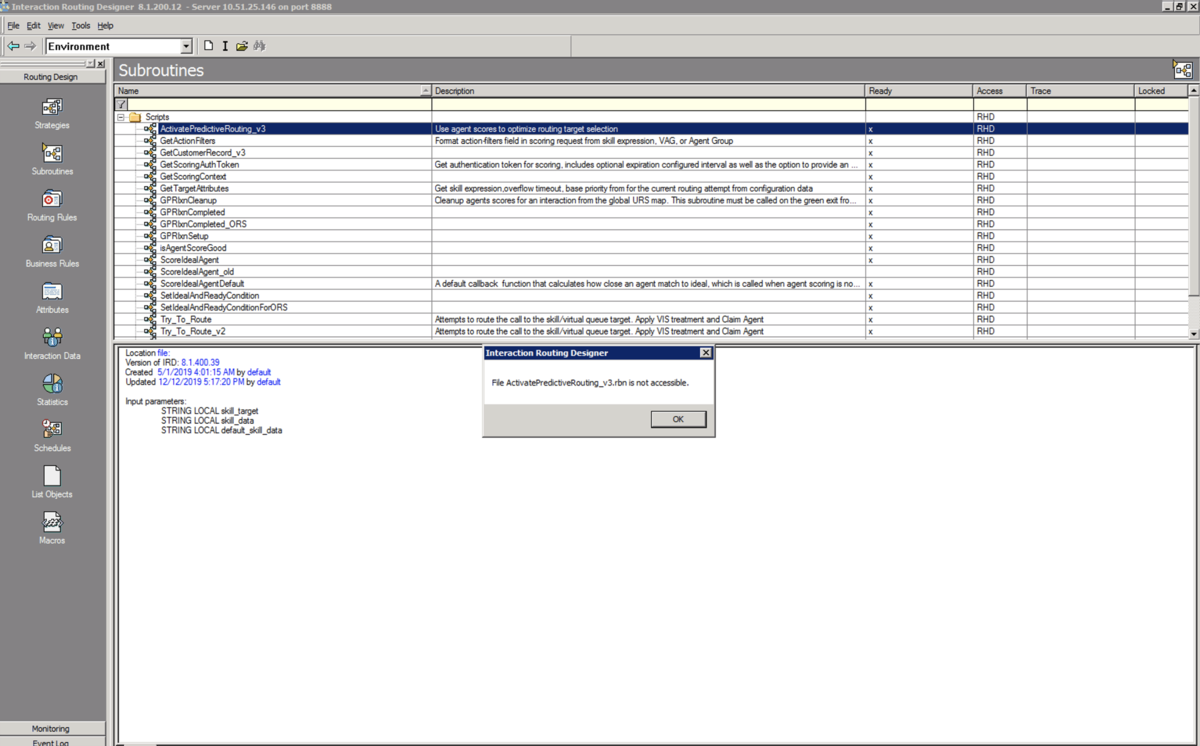Image resolution: width=1200 pixels, height=746 pixels.
Task: Click the Description filter input field
Action: [648, 104]
